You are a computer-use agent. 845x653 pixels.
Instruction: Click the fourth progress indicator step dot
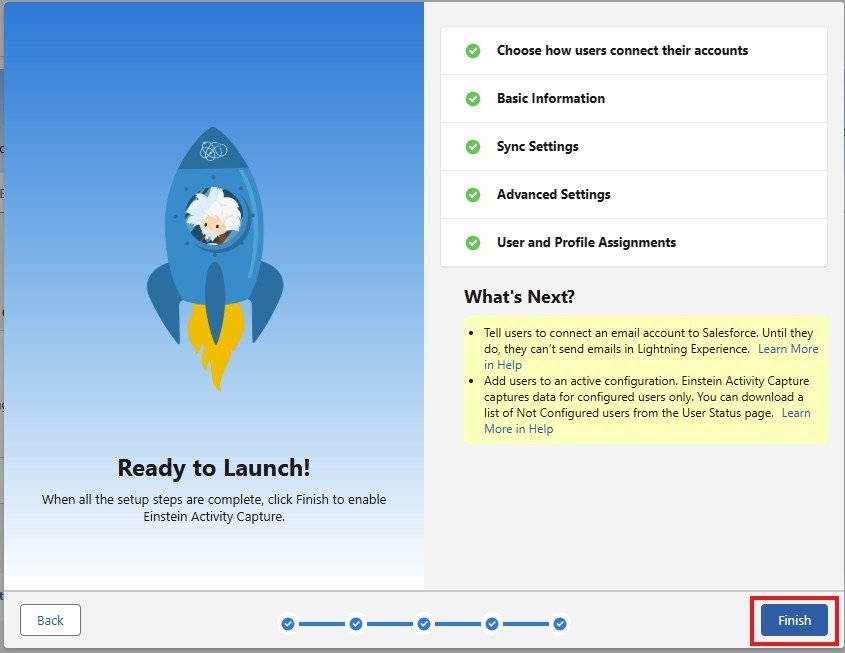pyautogui.click(x=492, y=624)
